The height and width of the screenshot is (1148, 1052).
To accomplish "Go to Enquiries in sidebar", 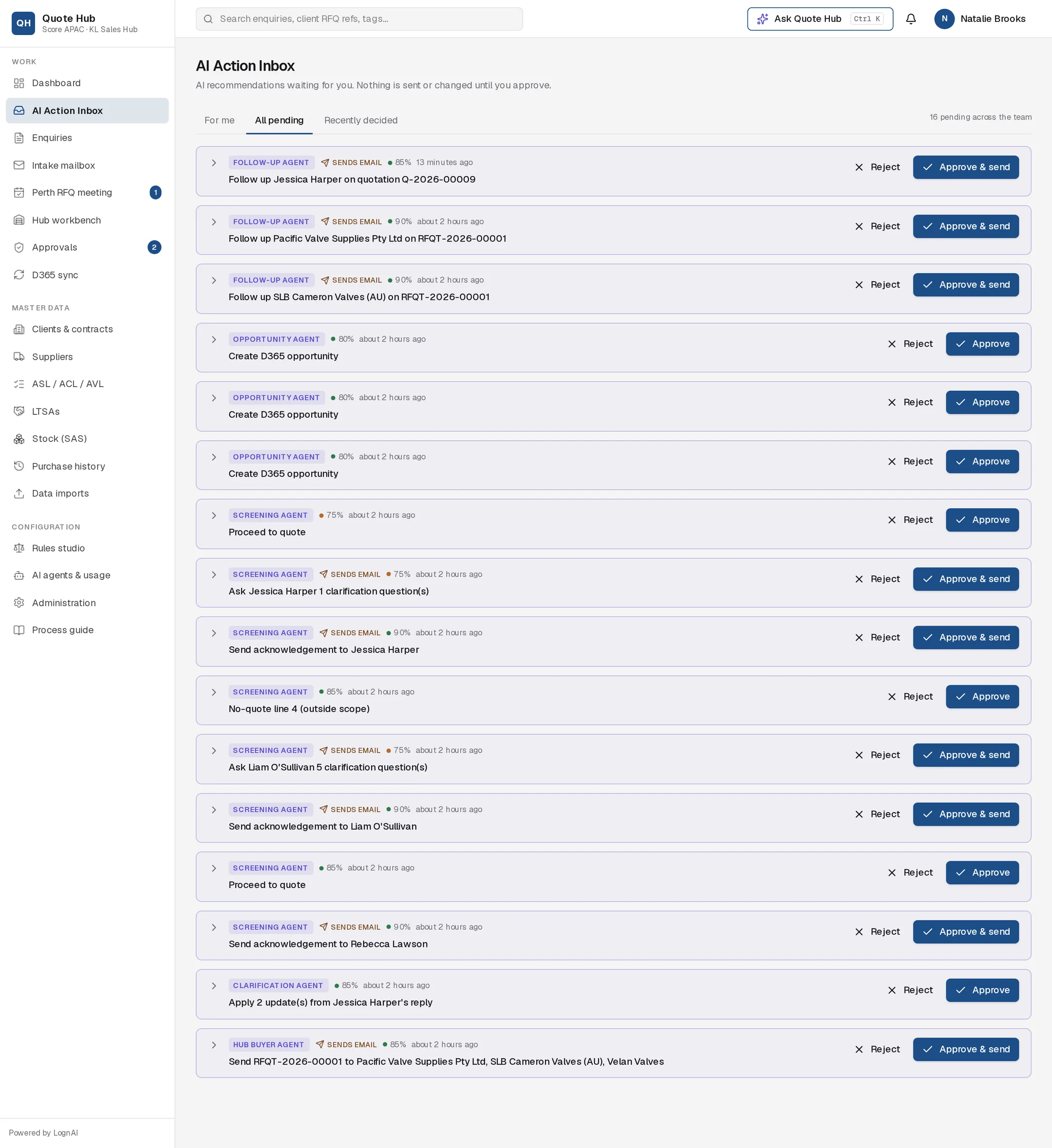I will pos(87,138).
